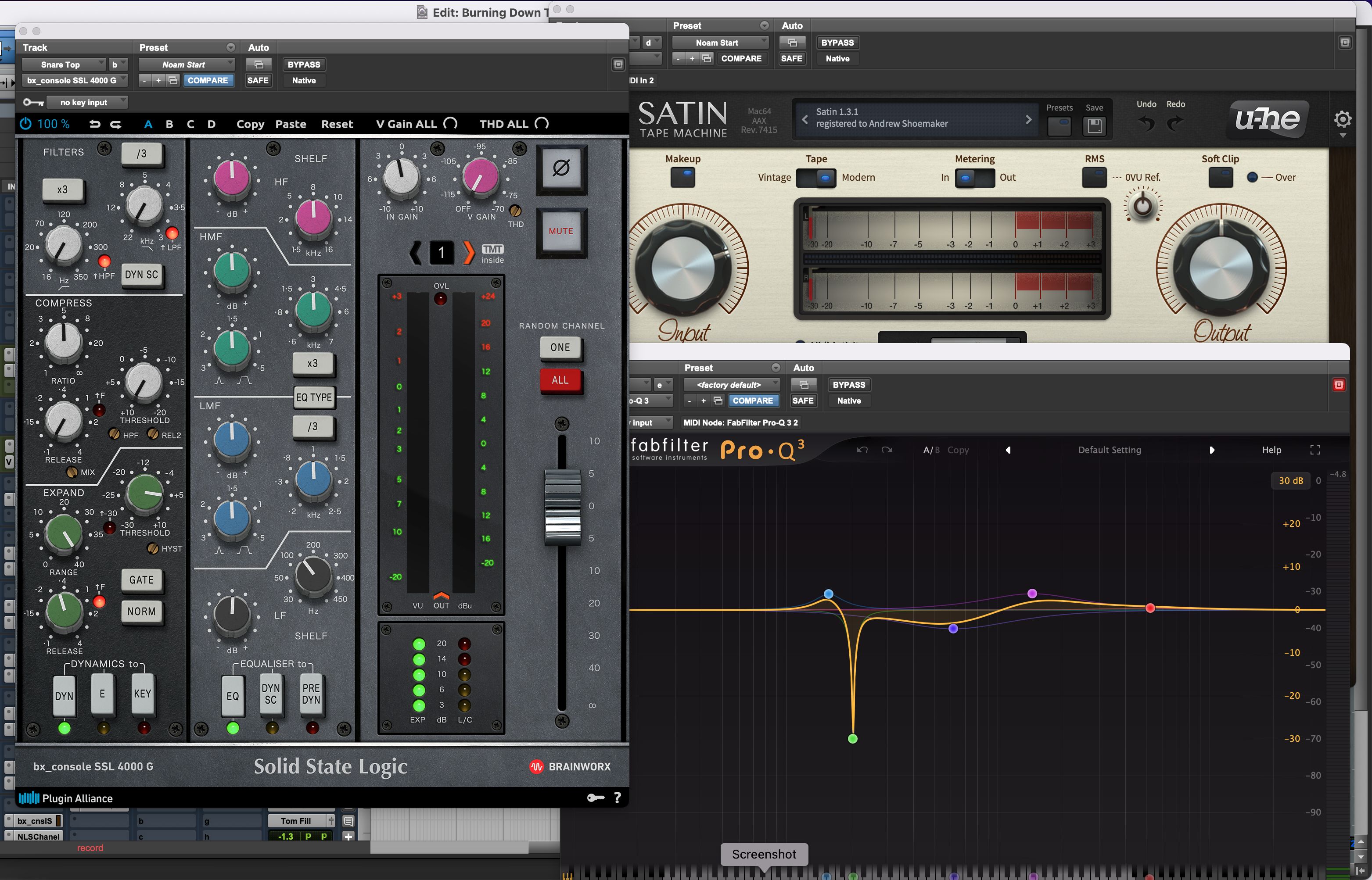Click the red target icon in Pro-Q window
Image resolution: width=1372 pixels, height=880 pixels.
point(1339,385)
